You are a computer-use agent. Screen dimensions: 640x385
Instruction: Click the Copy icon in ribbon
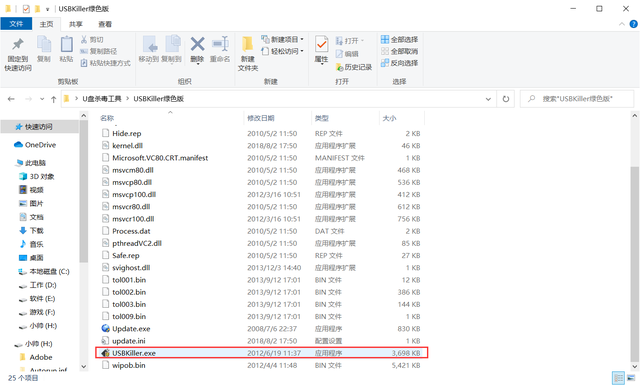tap(44, 44)
